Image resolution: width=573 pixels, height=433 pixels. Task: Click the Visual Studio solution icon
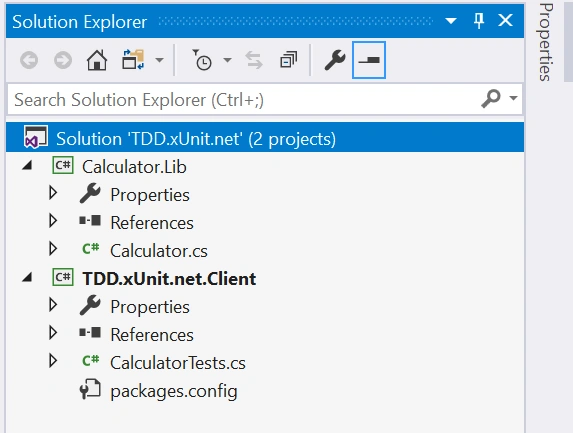coord(35,137)
